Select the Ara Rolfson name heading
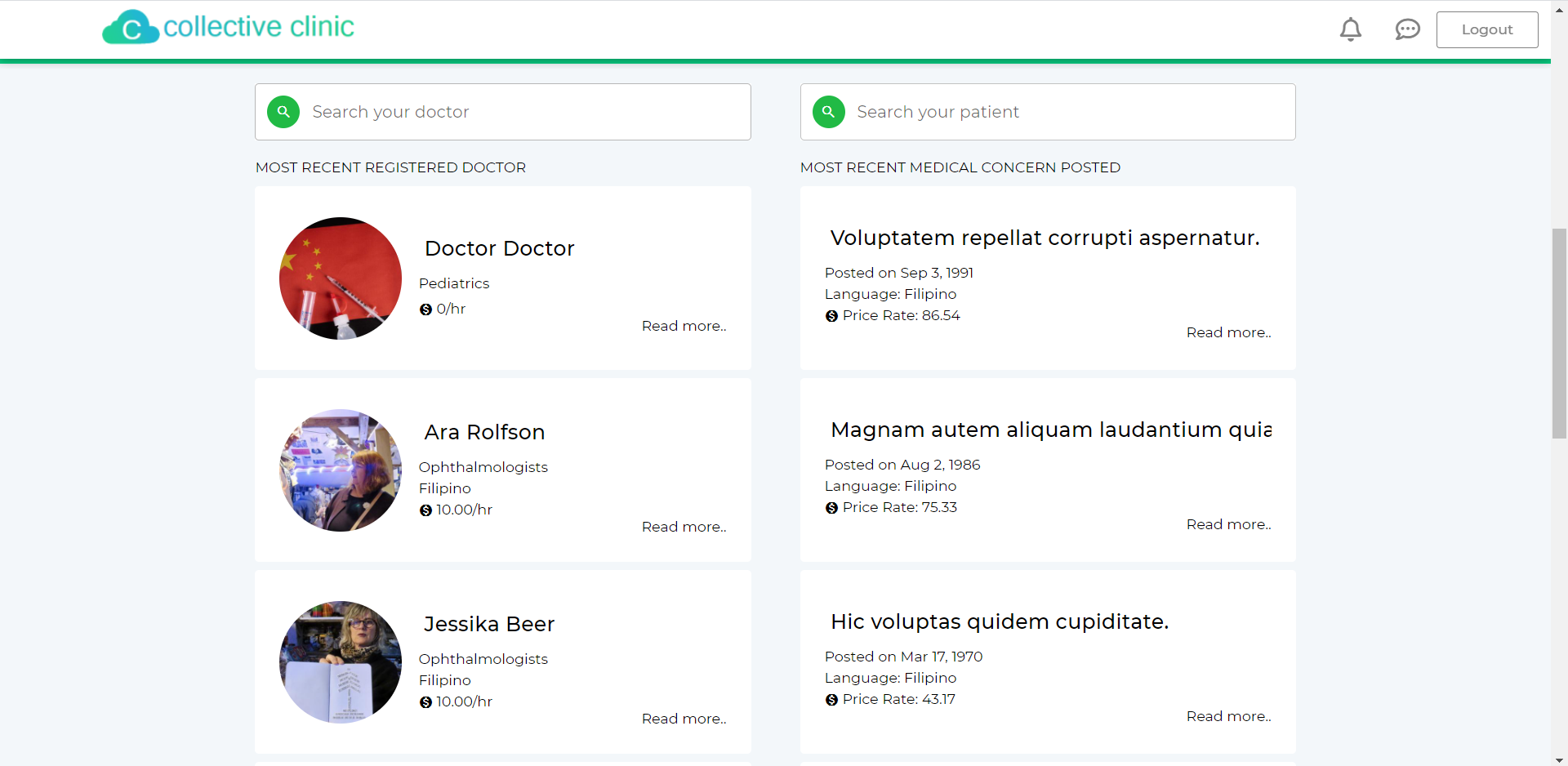Image resolution: width=1568 pixels, height=766 pixels. pyautogui.click(x=484, y=432)
